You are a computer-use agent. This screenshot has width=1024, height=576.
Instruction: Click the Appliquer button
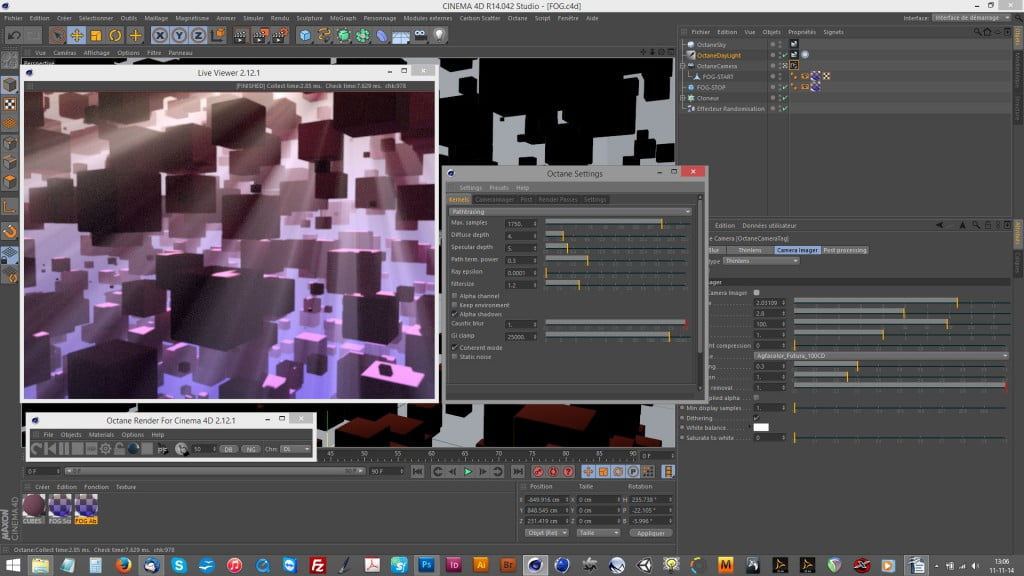pyautogui.click(x=652, y=533)
